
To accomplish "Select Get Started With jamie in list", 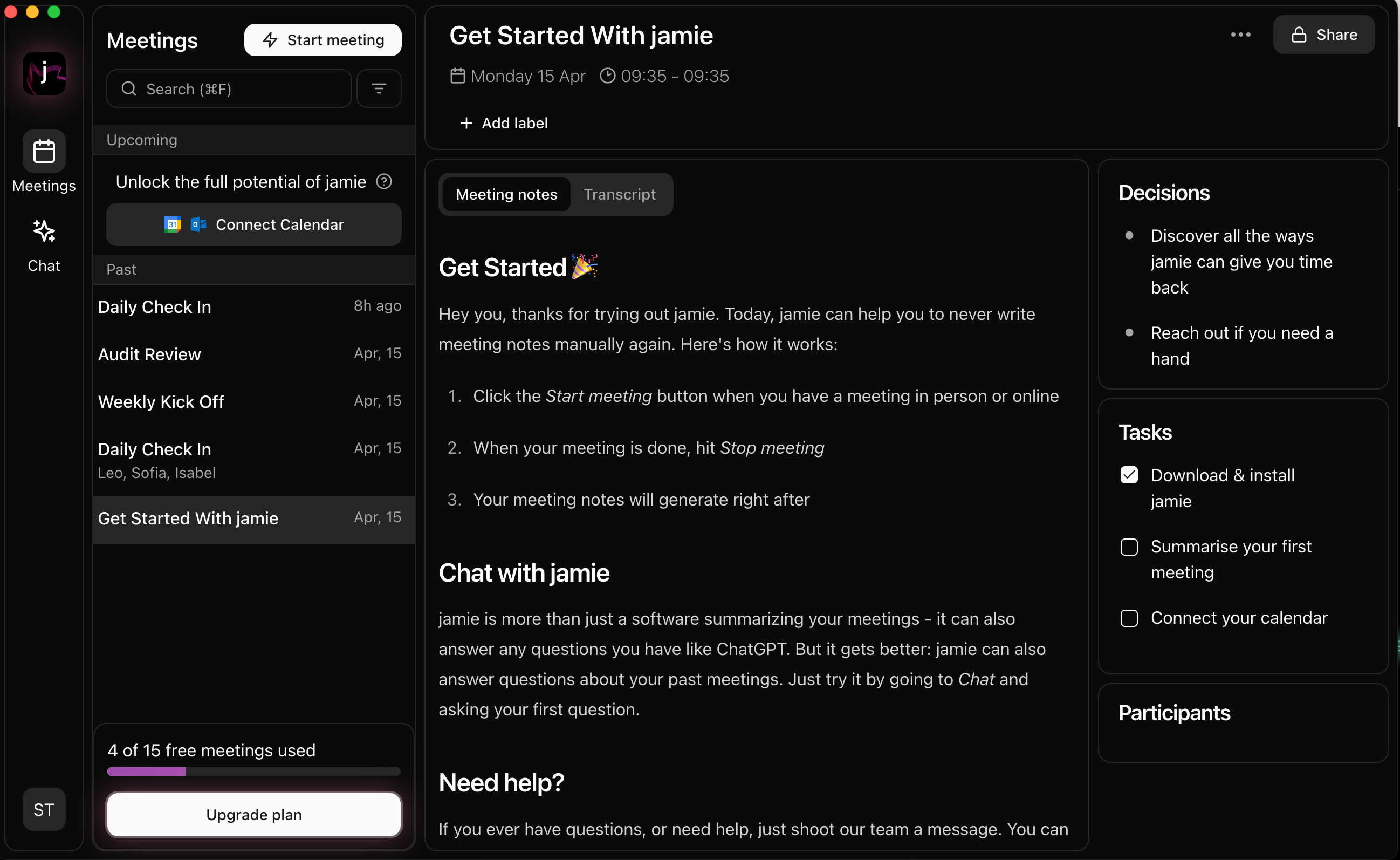I will [x=253, y=520].
